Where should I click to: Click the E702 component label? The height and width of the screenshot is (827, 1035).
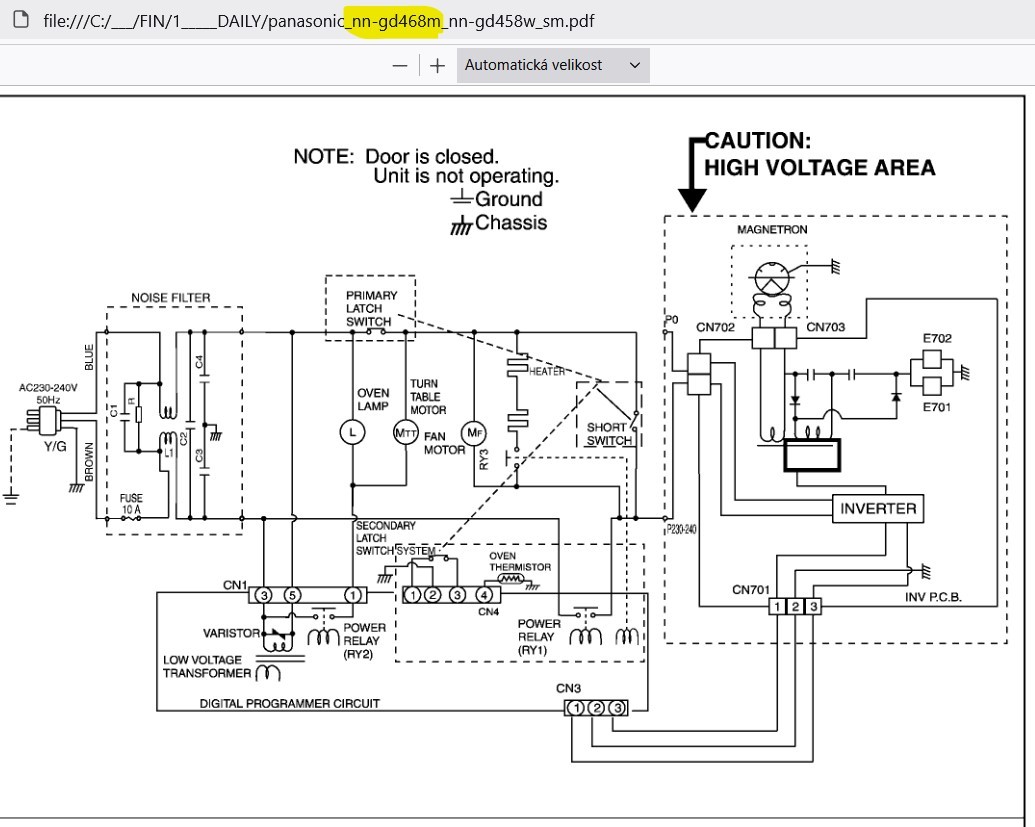[937, 339]
